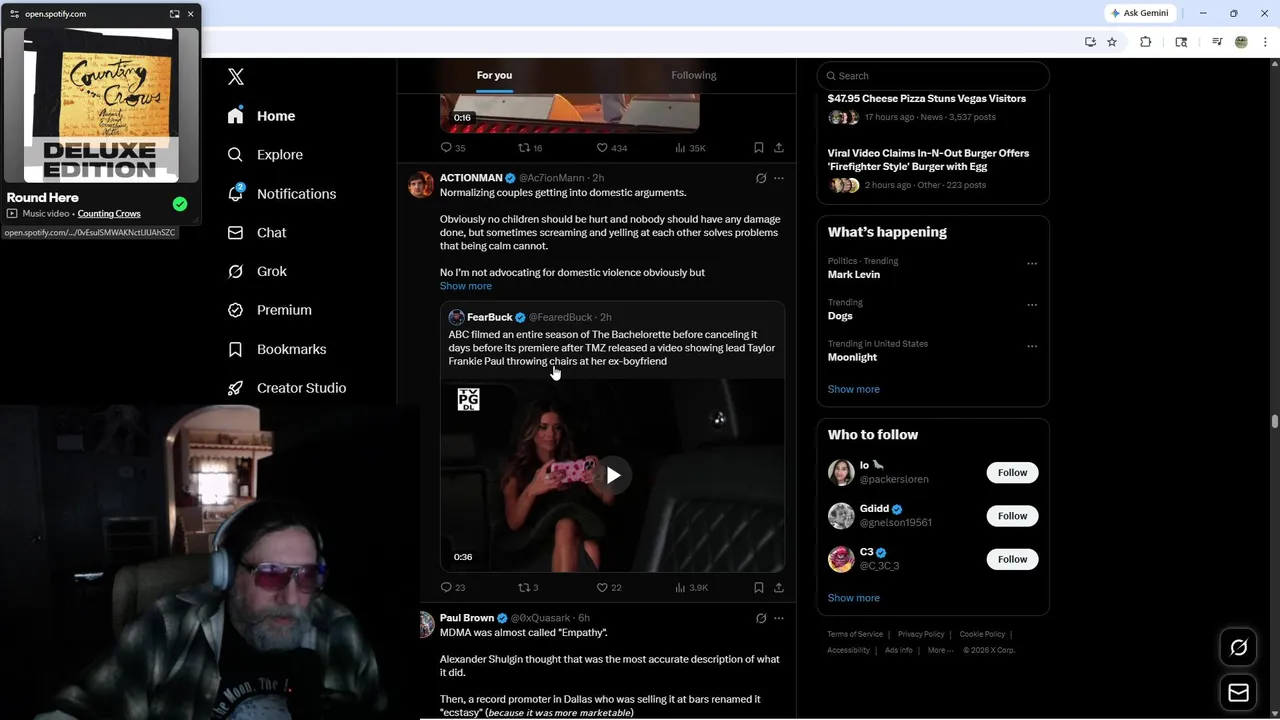Image resolution: width=1280 pixels, height=720 pixels.
Task: Open Privacy Policy link
Action: click(x=921, y=634)
